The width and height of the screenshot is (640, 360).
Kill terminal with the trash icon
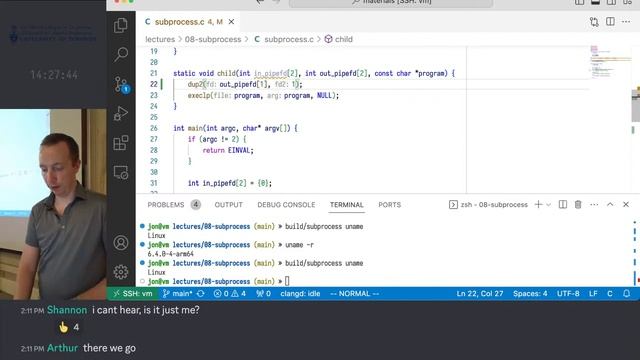(578, 204)
